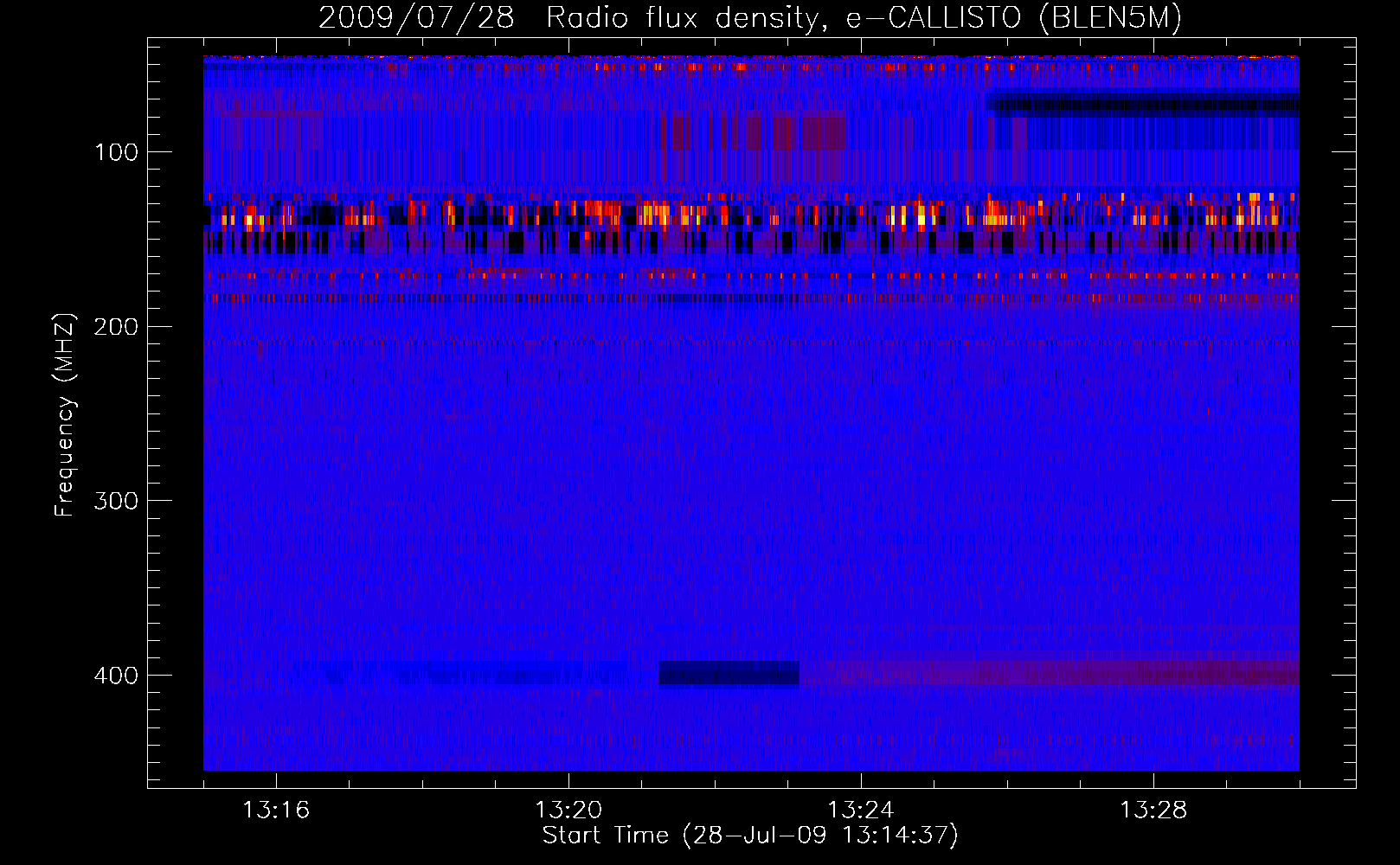Click the 13:28 time tick label

(x=1153, y=810)
